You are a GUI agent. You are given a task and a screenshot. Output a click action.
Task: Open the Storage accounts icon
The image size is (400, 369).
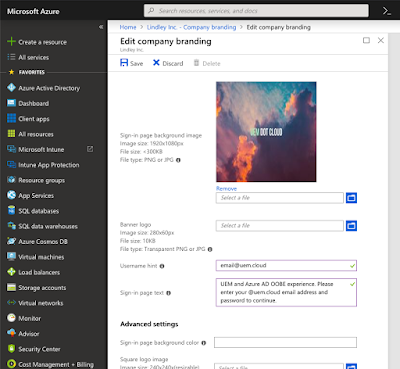click(11, 287)
